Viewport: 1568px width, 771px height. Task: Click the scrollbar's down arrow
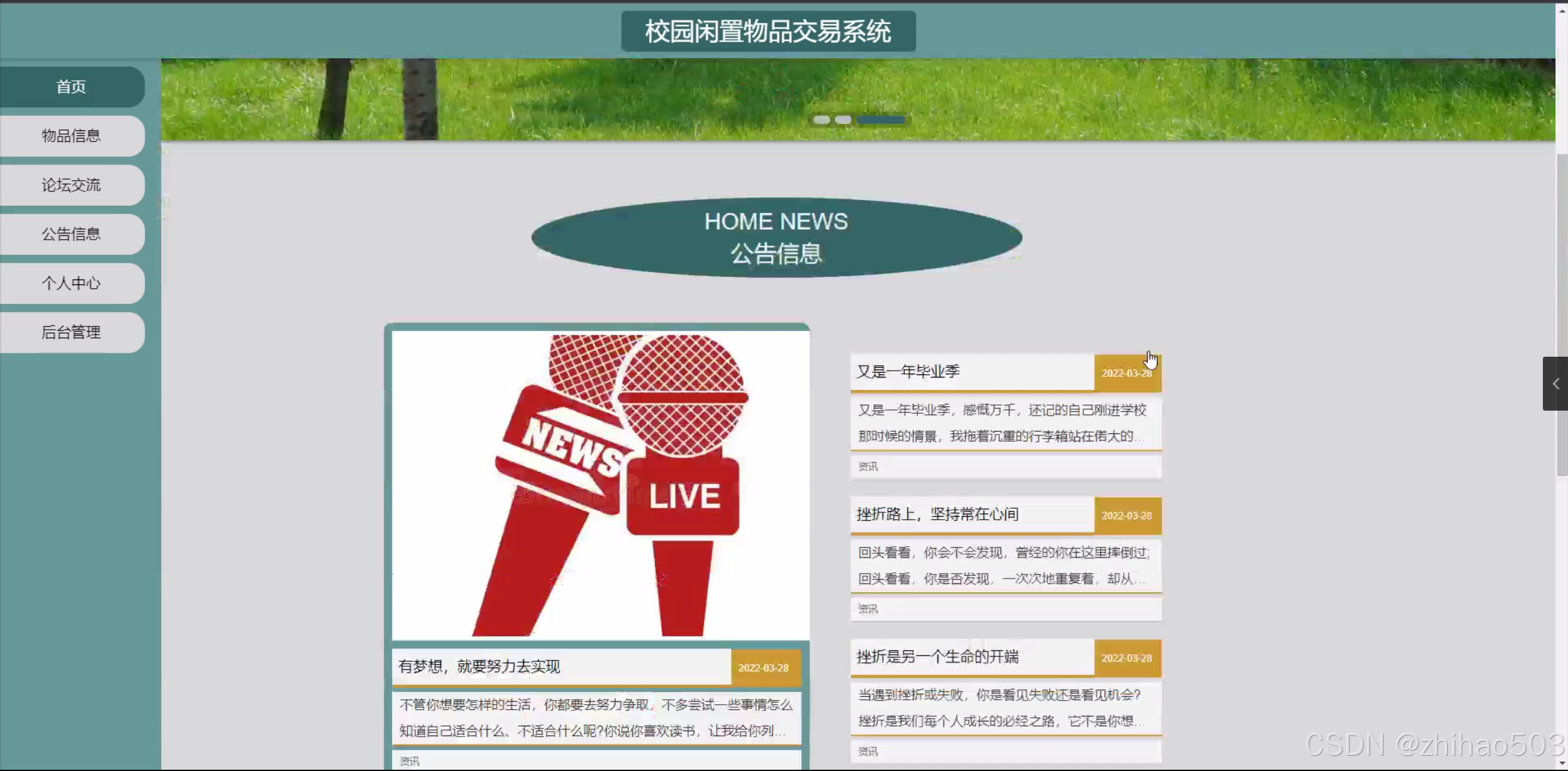pos(1562,764)
